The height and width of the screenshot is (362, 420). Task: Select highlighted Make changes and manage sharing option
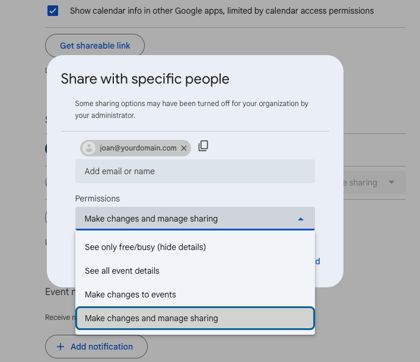tap(195, 318)
